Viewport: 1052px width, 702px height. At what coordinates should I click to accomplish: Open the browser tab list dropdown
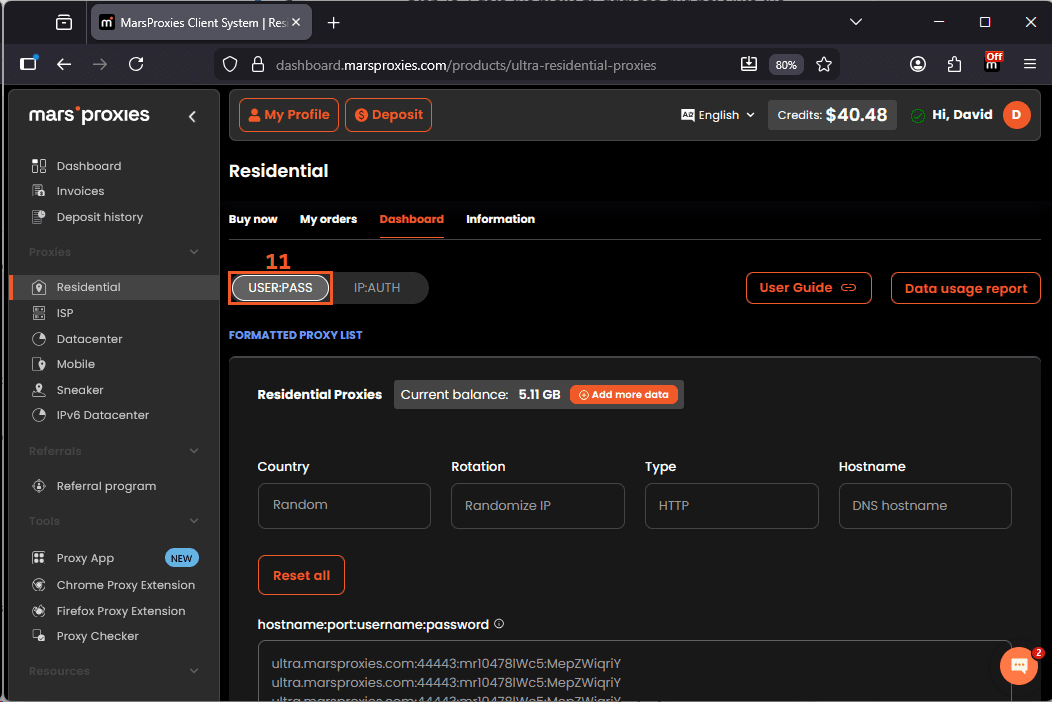[x=855, y=22]
